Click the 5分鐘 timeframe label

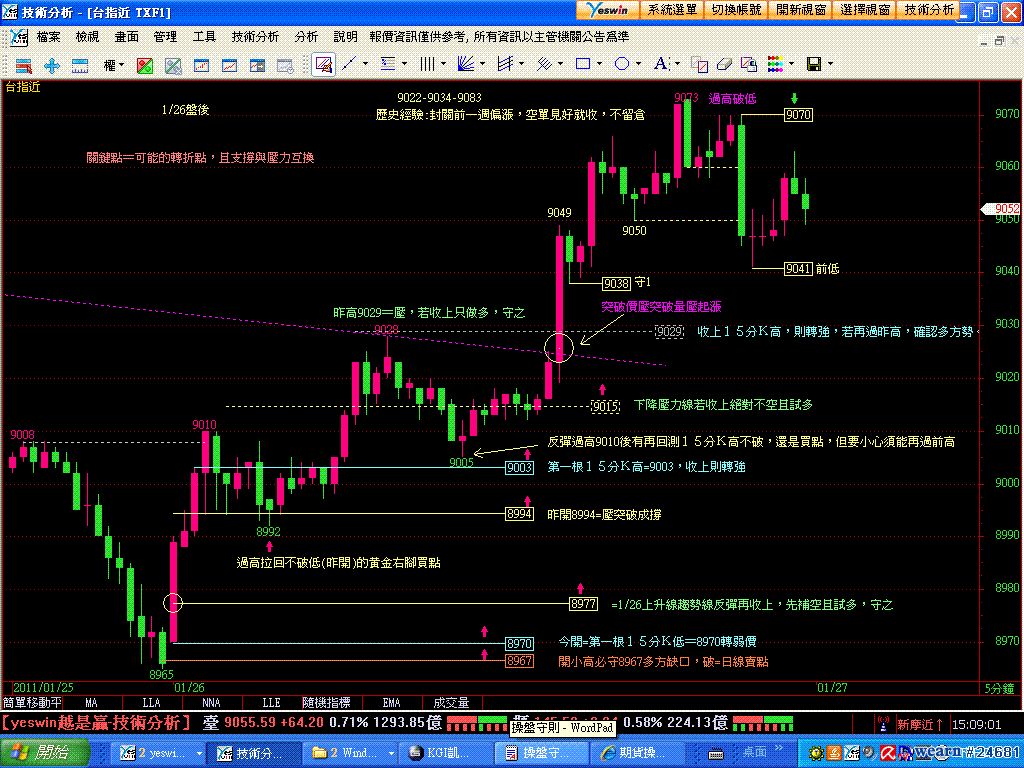999,688
